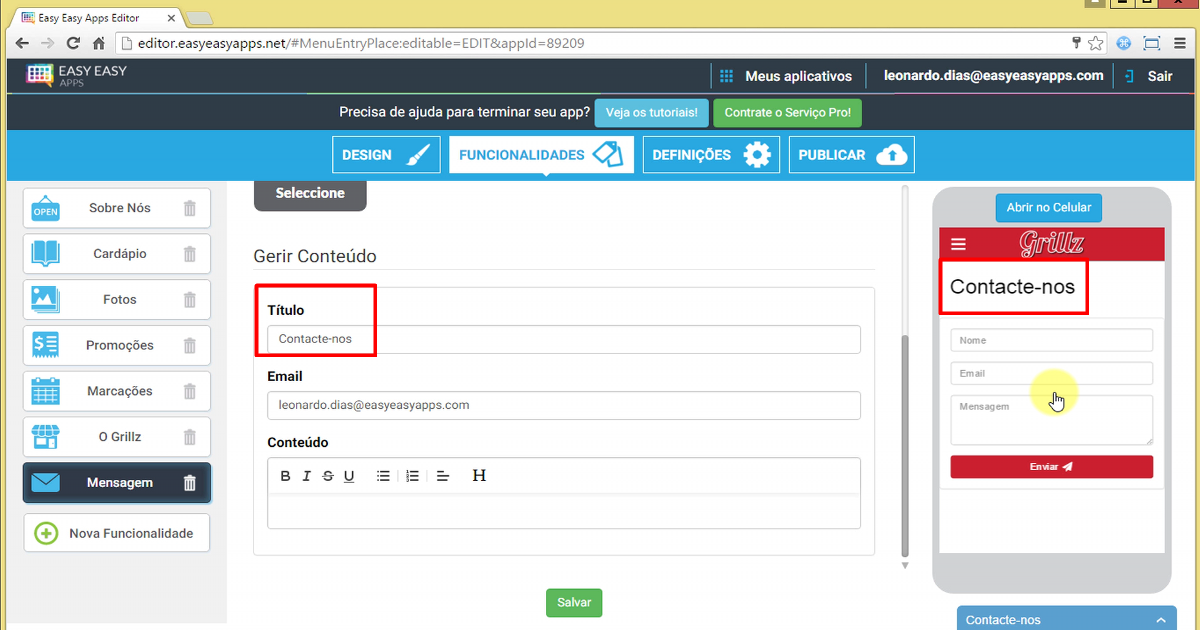
Task: Click the Italic formatting icon
Action: tap(307, 476)
